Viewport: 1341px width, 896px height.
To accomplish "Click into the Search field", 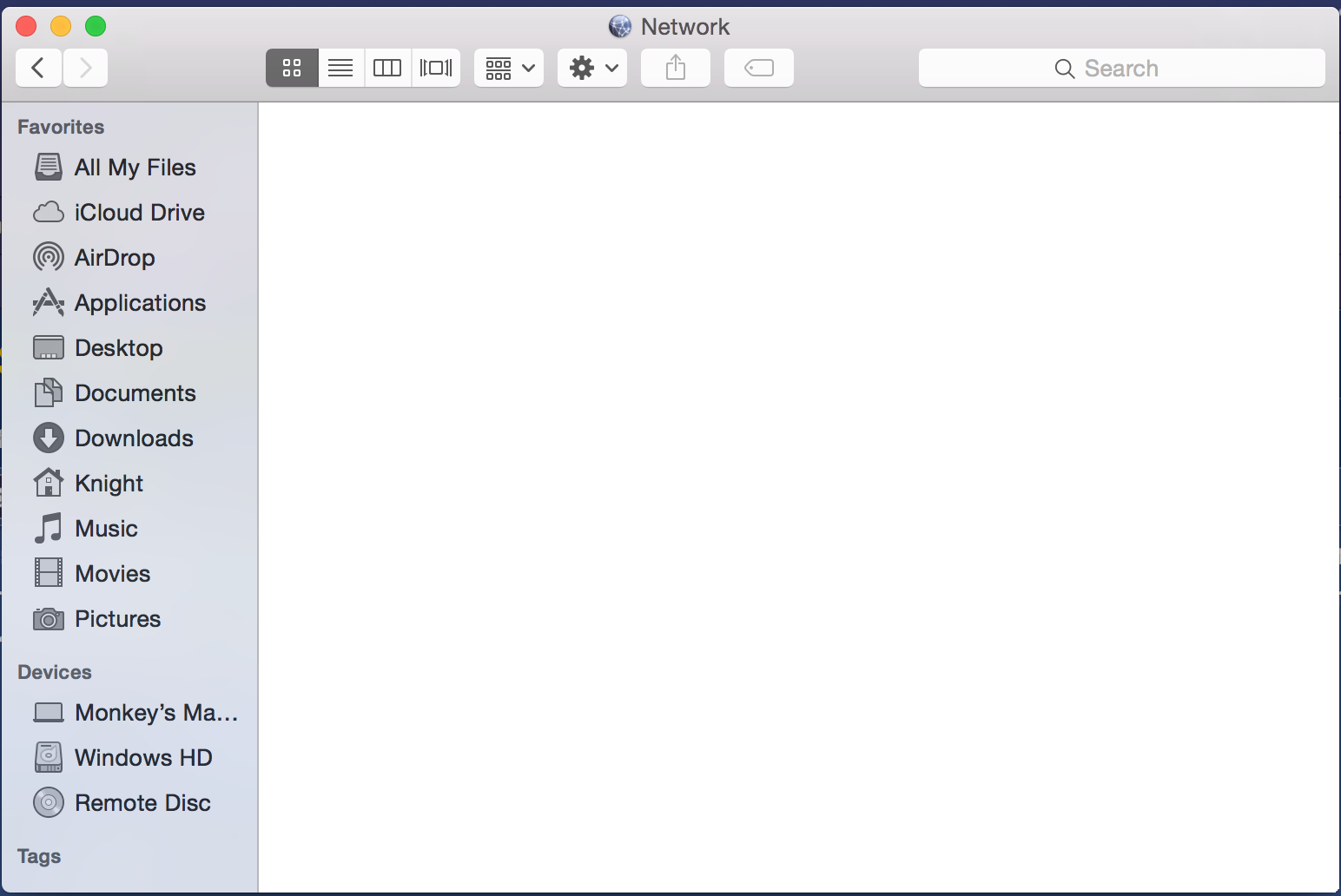I will point(1122,68).
